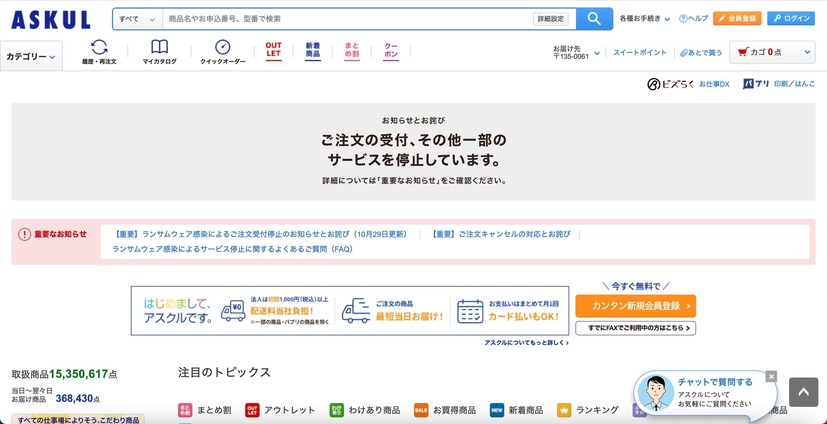Click the カンタン新規会員登録 button
Image resolution: width=827 pixels, height=424 pixels.
[x=636, y=306]
